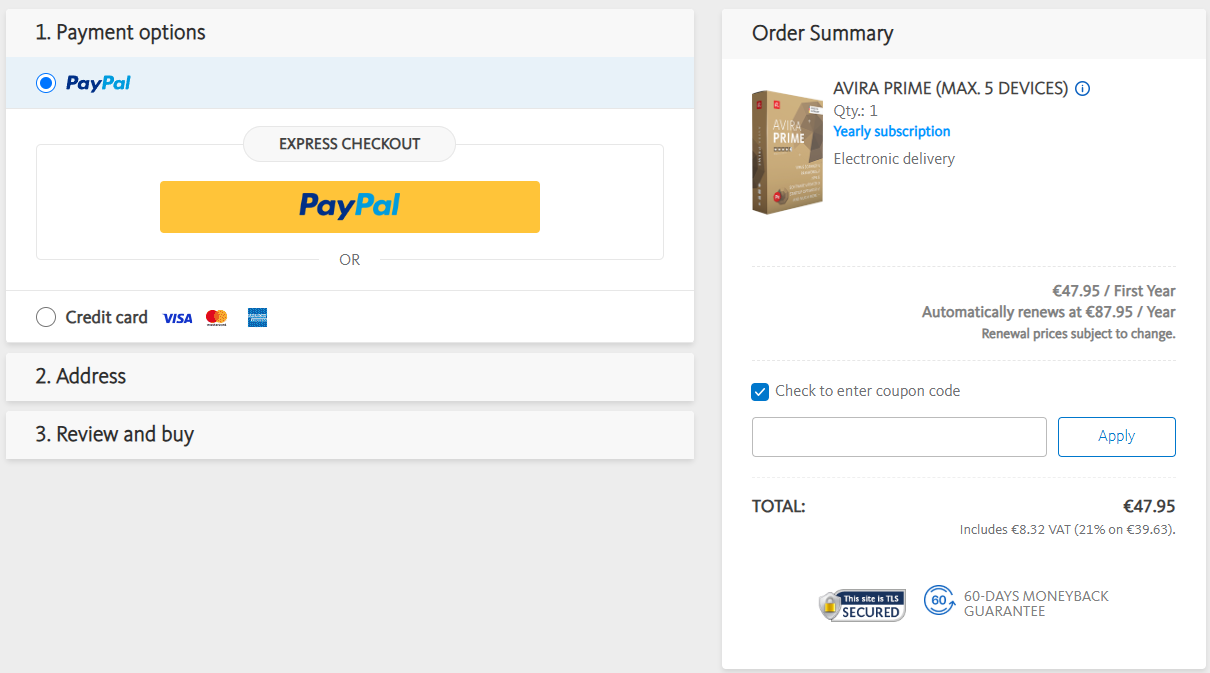Click the info icon beside Avira Prime

(x=1082, y=89)
